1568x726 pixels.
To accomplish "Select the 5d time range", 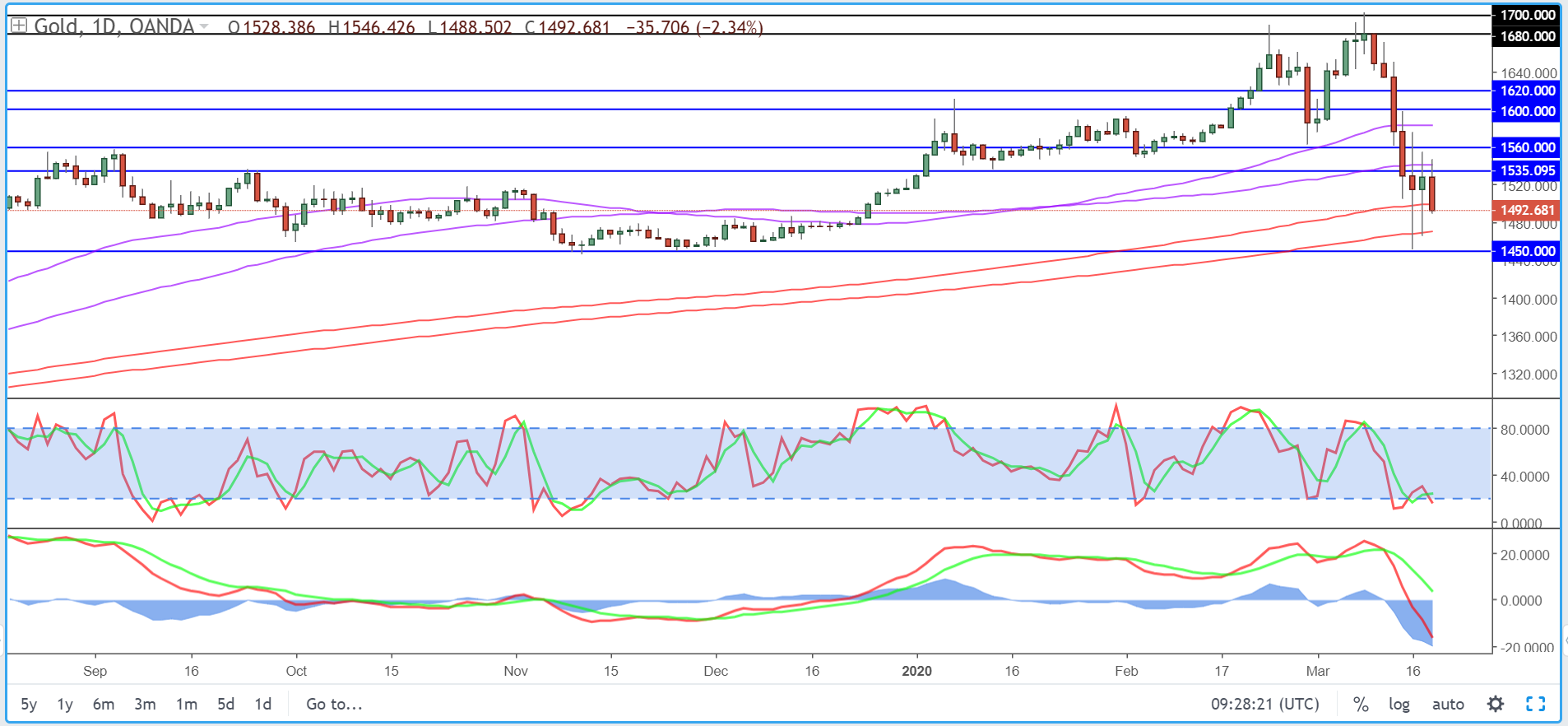I will tap(226, 704).
